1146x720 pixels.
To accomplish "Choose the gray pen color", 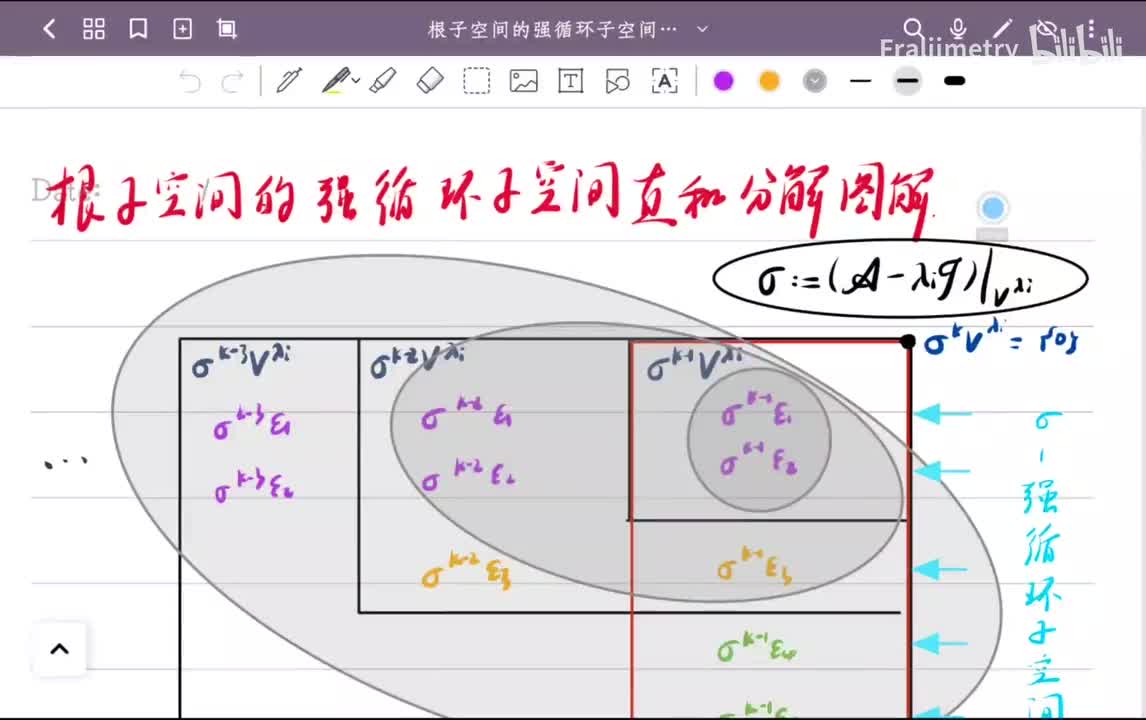I will (814, 80).
